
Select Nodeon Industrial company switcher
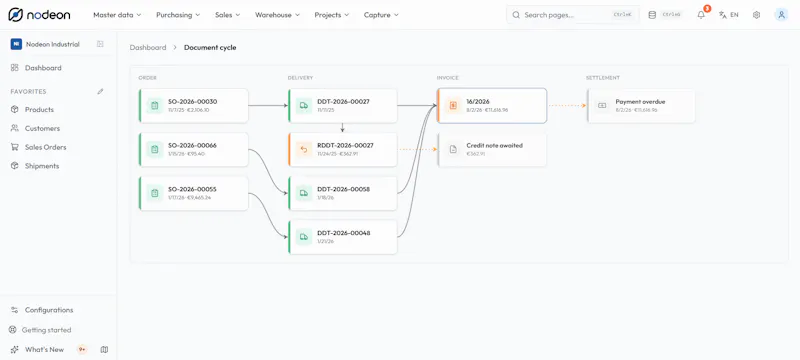46,44
